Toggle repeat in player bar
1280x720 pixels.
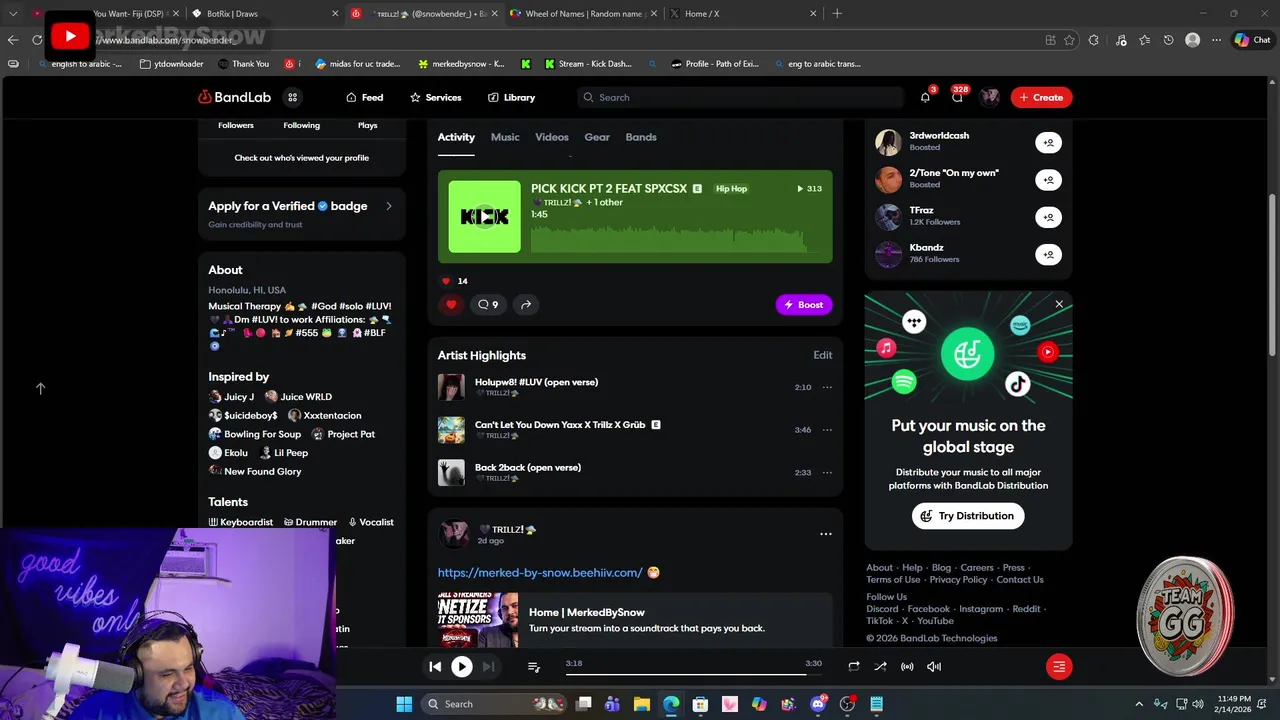pyautogui.click(x=853, y=666)
